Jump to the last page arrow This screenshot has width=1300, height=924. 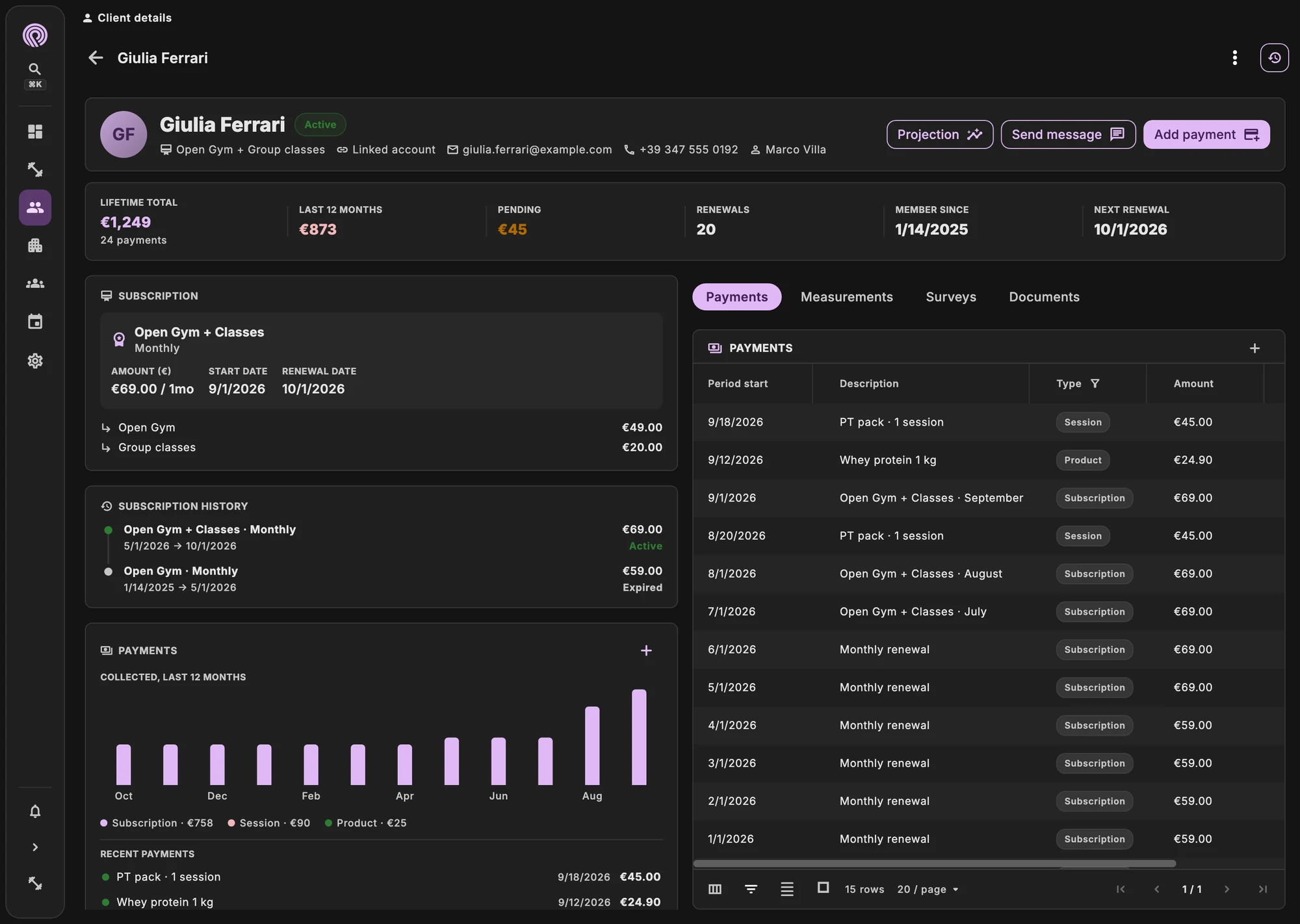point(1262,890)
